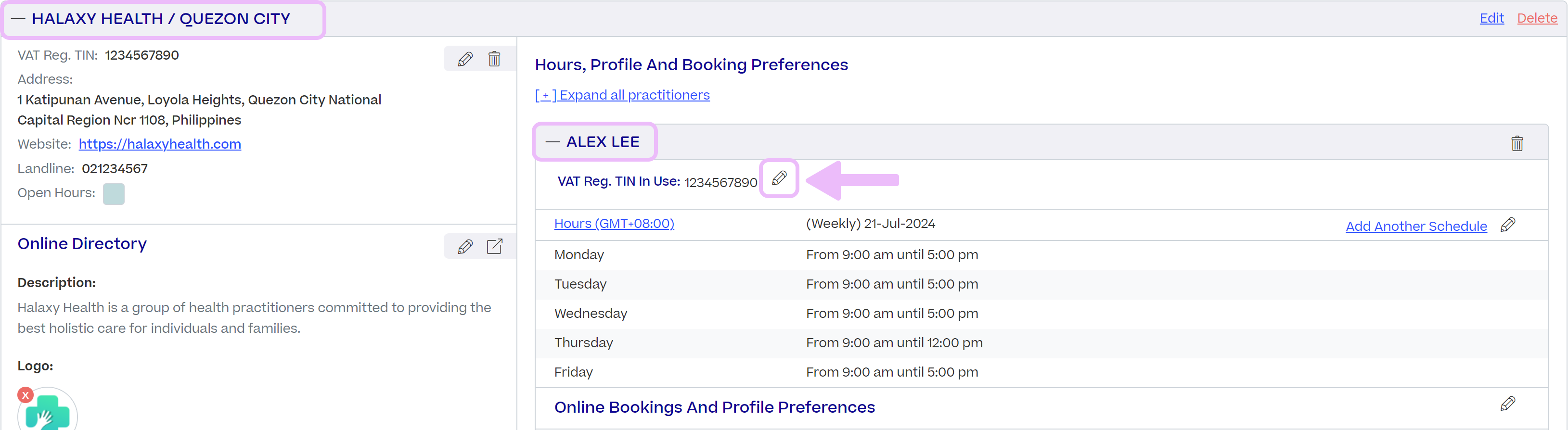Screen dimensions: 1568x430
Task: Remove Alex Lee with trash icon
Action: coord(1517,143)
